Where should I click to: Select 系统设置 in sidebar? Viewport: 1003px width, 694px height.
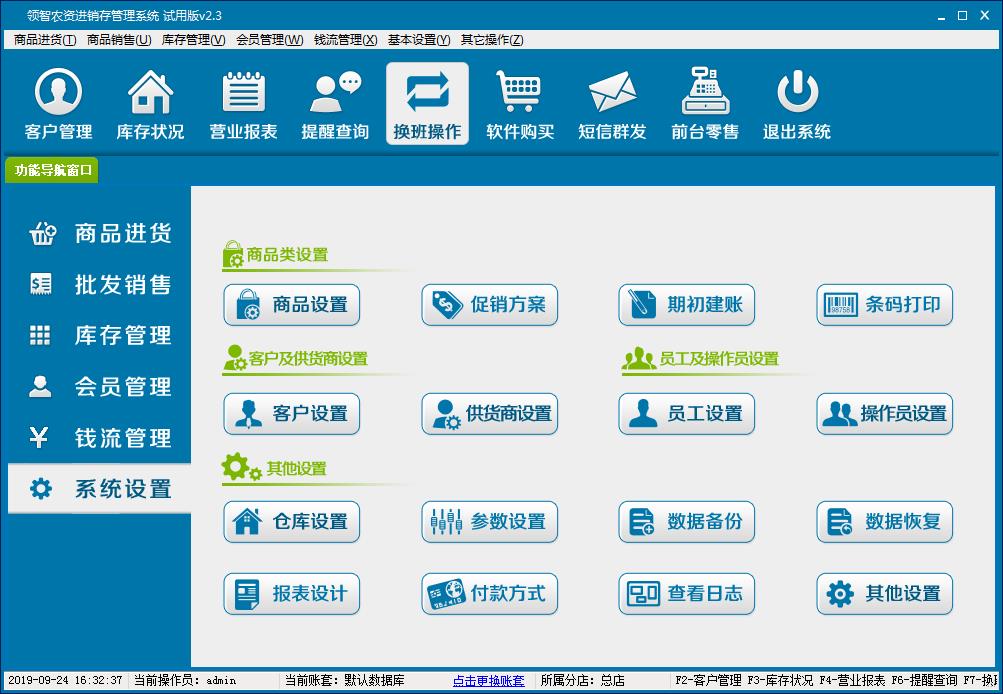point(100,489)
